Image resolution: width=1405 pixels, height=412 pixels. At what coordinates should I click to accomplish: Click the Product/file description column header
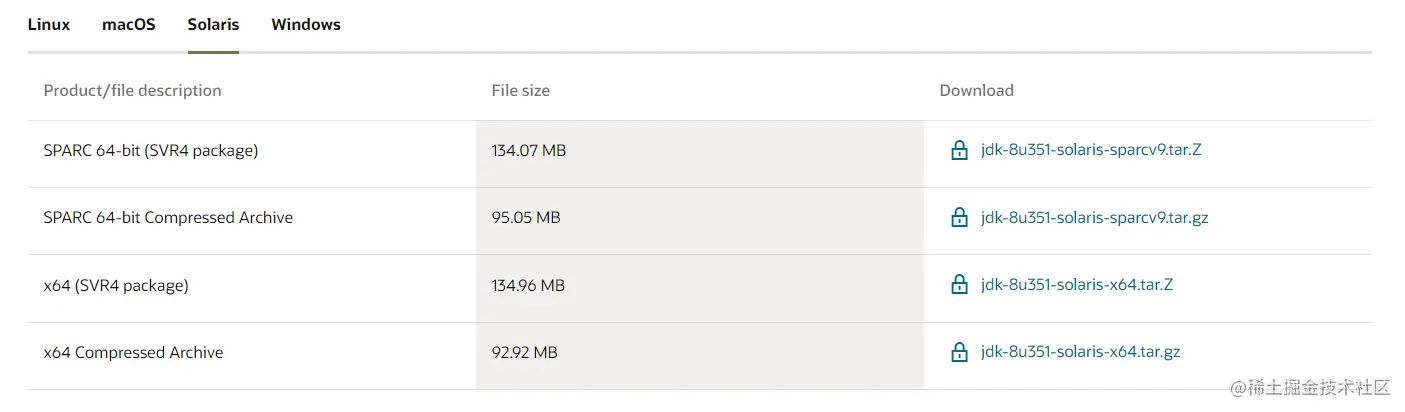[x=133, y=91]
